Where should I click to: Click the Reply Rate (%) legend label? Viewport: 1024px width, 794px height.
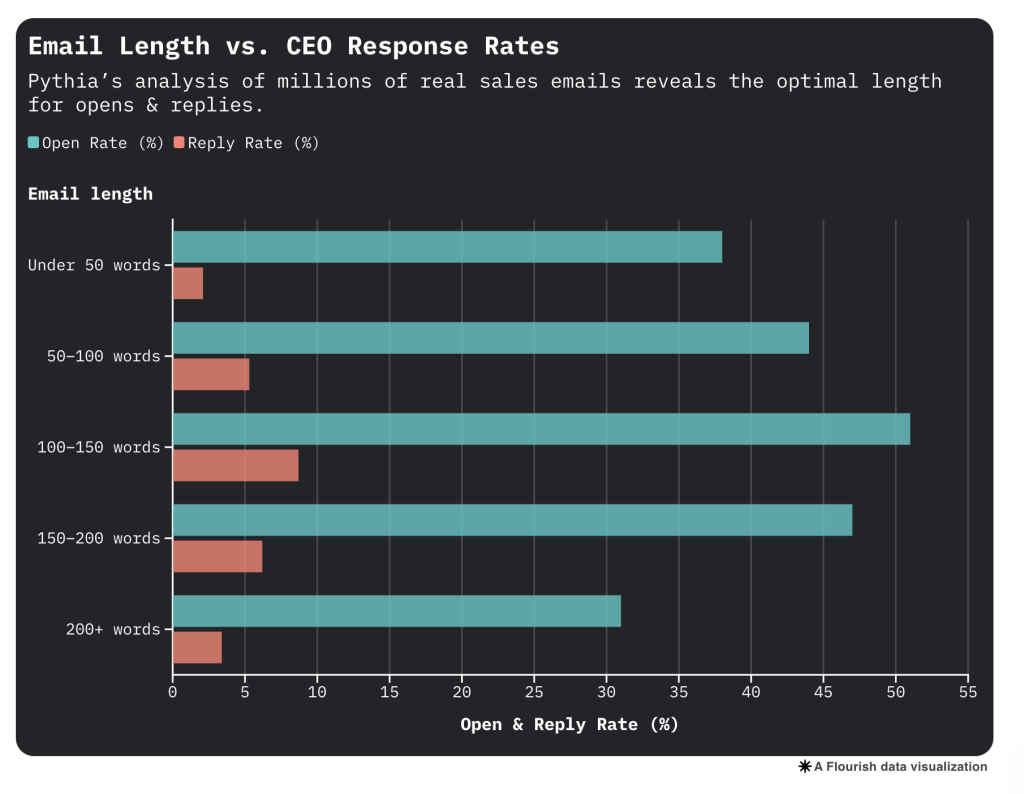253,143
